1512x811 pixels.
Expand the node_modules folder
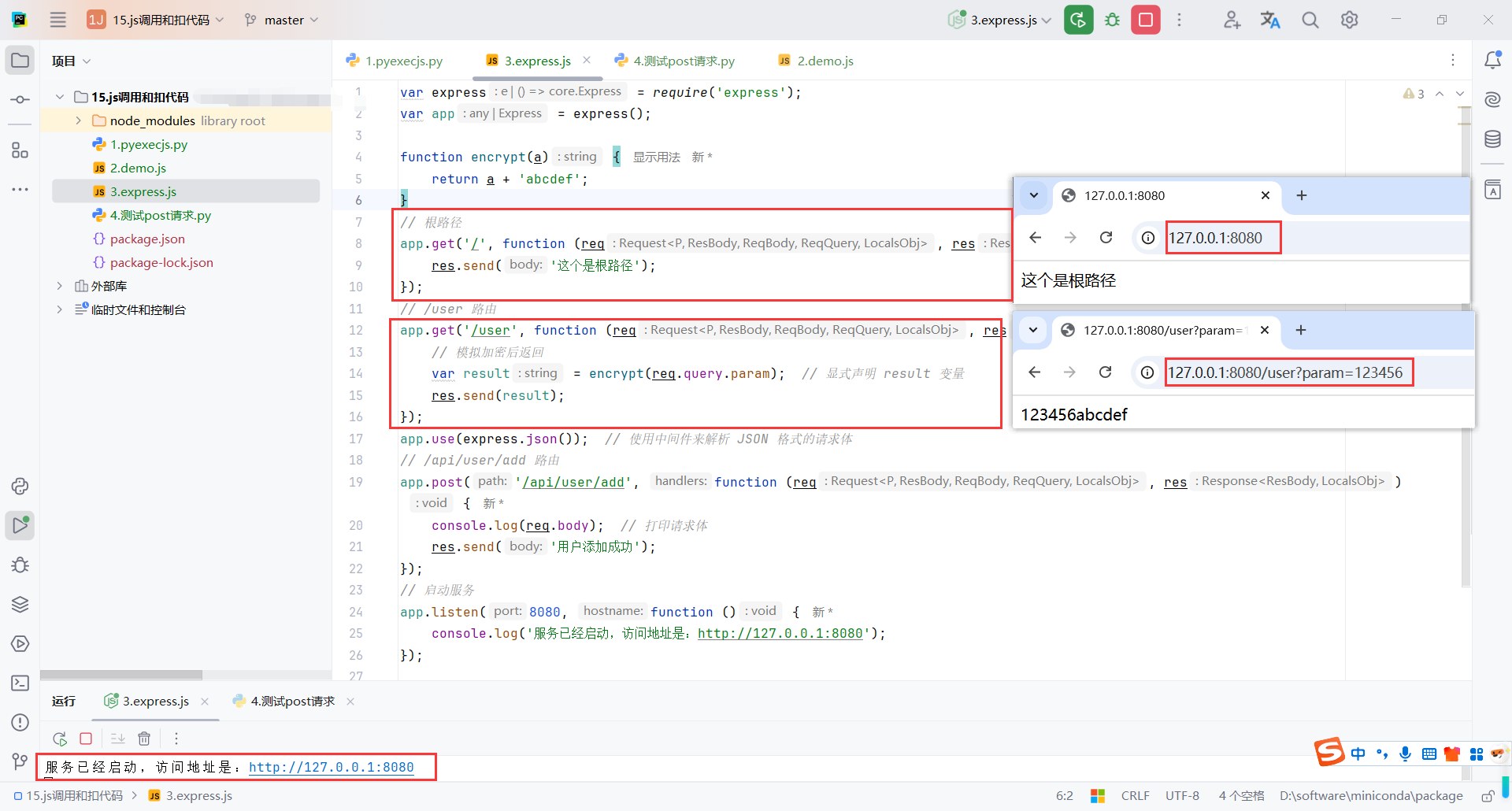[x=79, y=120]
